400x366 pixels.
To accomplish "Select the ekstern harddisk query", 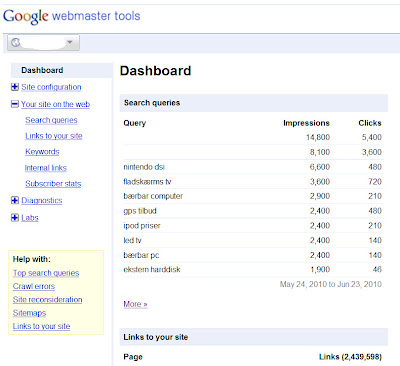I will point(152,269).
